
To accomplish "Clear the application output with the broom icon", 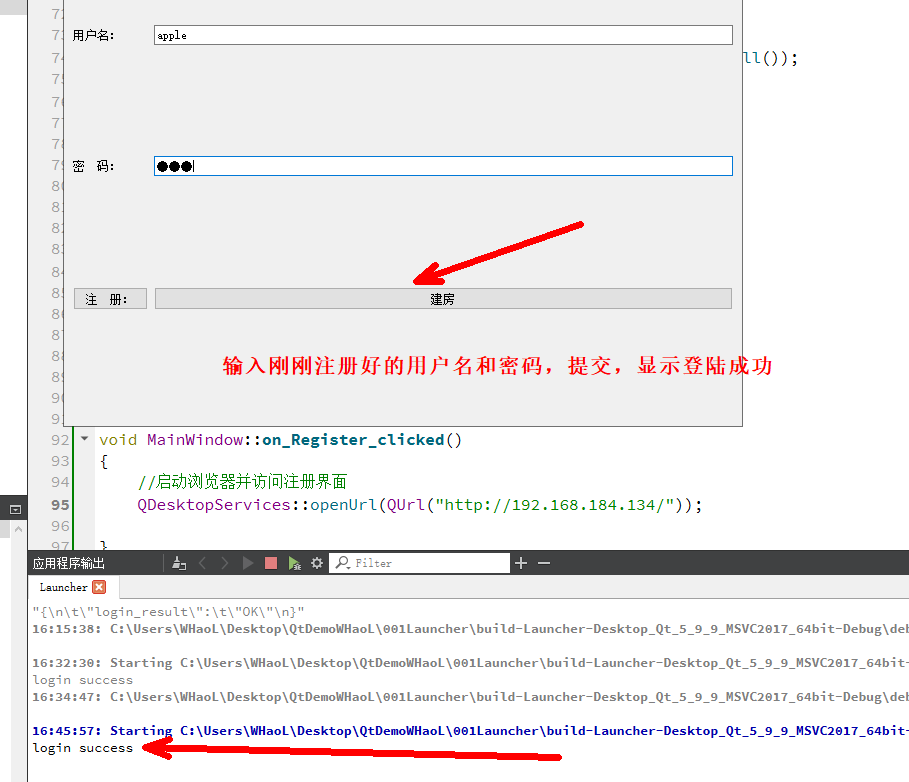I will pos(178,563).
